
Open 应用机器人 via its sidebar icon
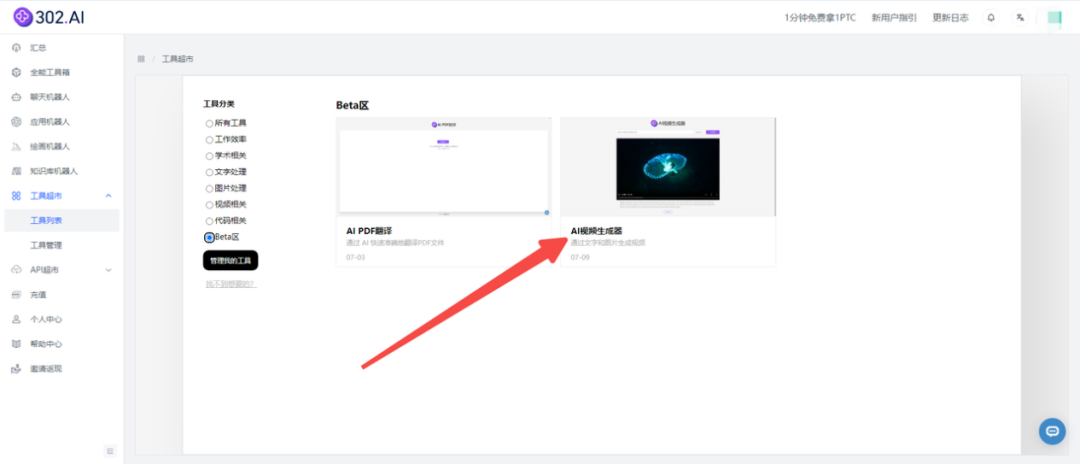17,122
